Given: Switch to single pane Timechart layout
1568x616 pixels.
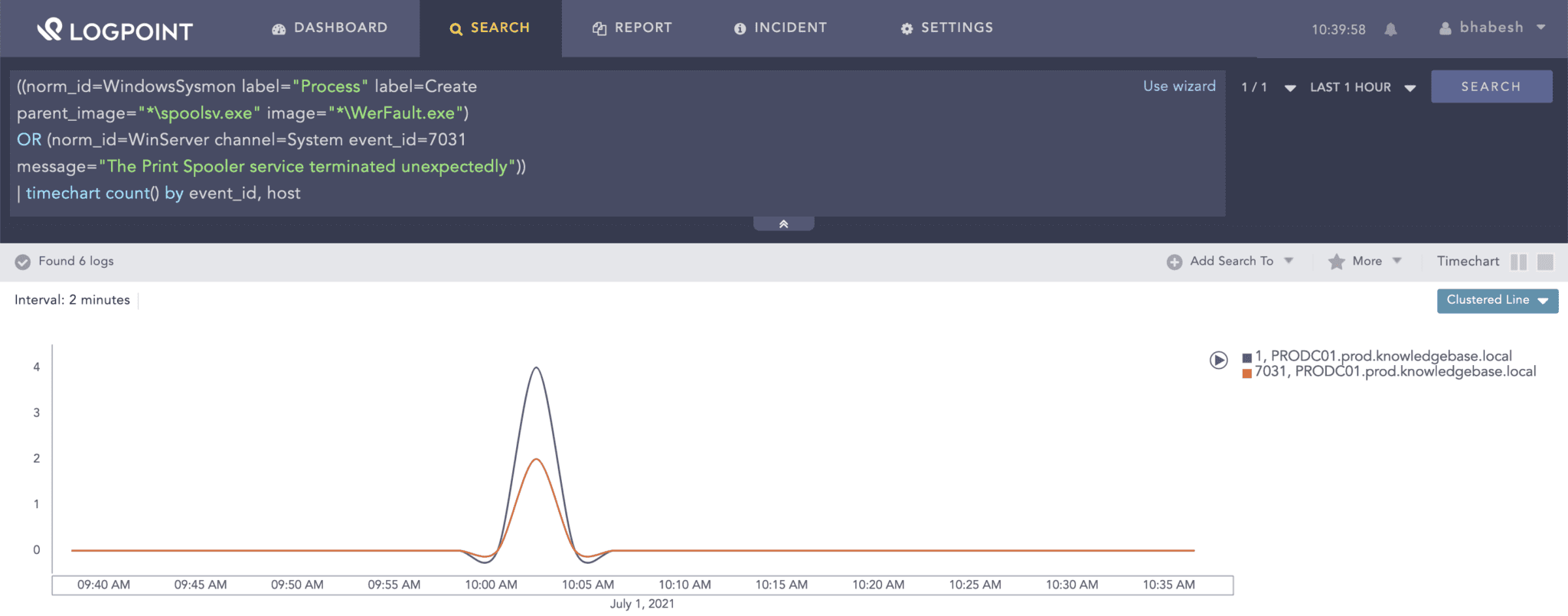Looking at the screenshot, I should click(1545, 262).
